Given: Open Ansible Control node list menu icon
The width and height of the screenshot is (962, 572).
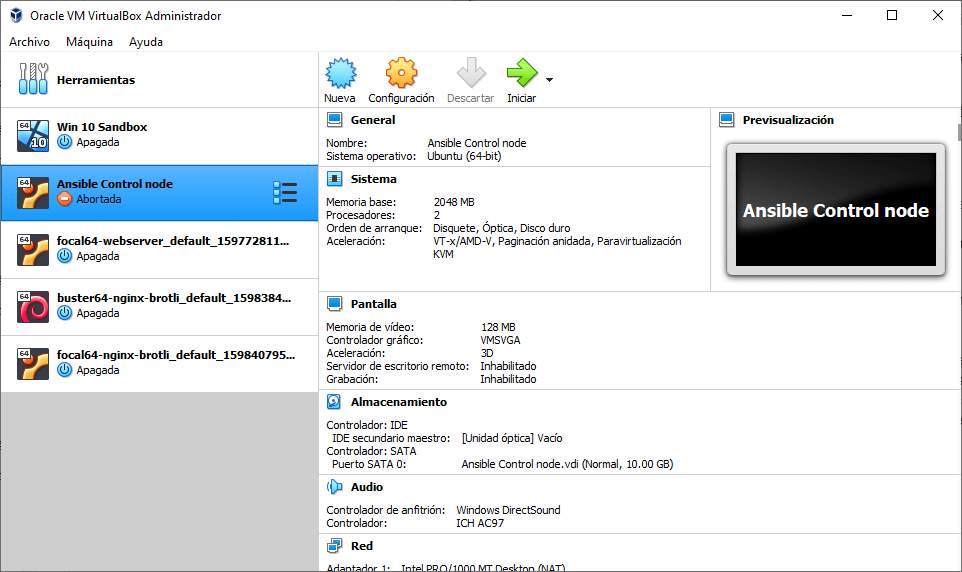Looking at the screenshot, I should coord(285,193).
